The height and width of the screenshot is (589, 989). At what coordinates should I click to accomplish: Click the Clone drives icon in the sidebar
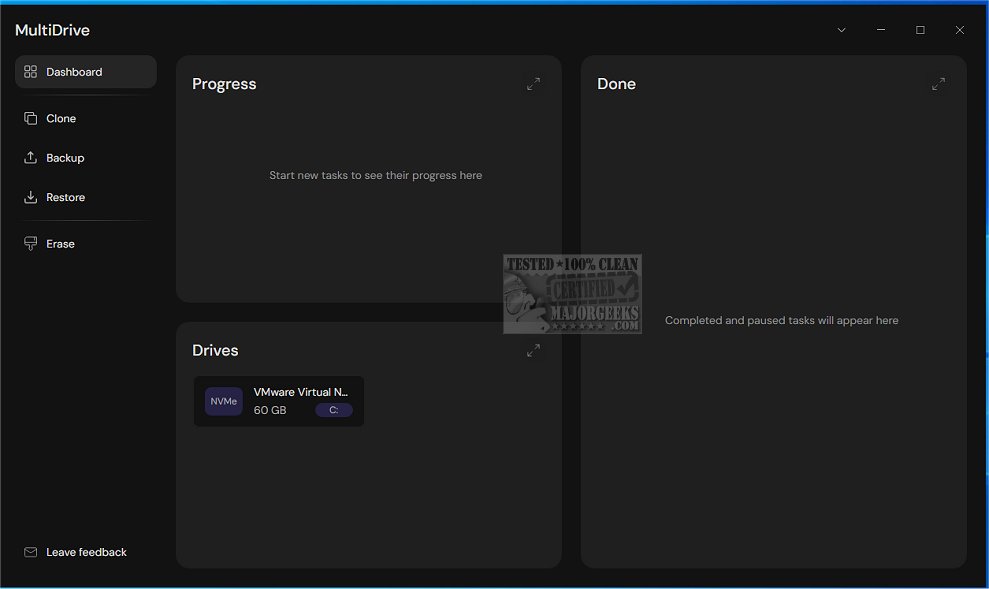(x=30, y=118)
